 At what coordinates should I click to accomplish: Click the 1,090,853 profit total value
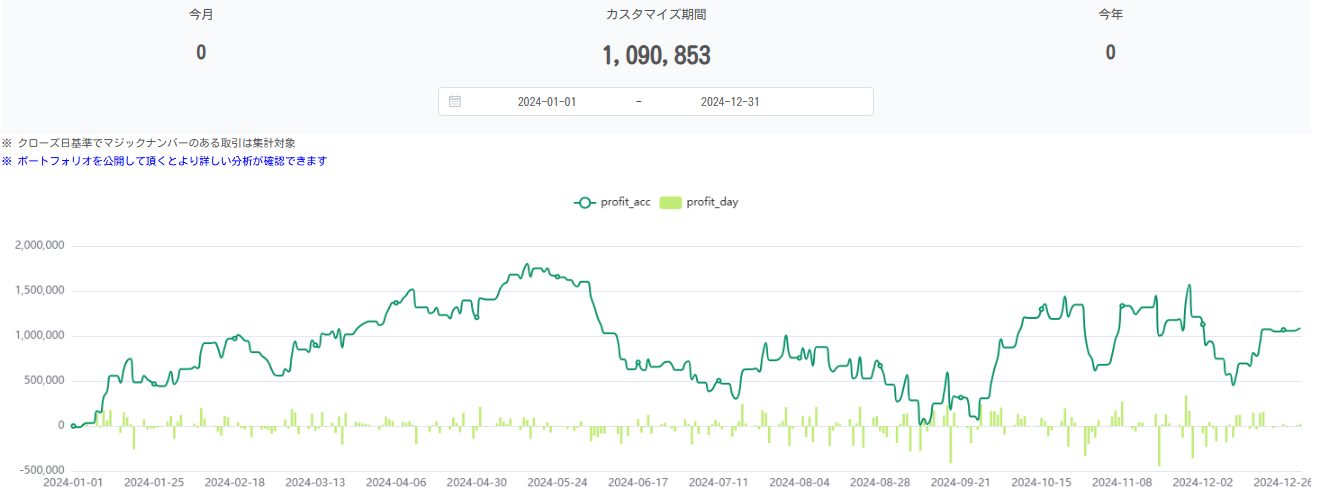(656, 55)
